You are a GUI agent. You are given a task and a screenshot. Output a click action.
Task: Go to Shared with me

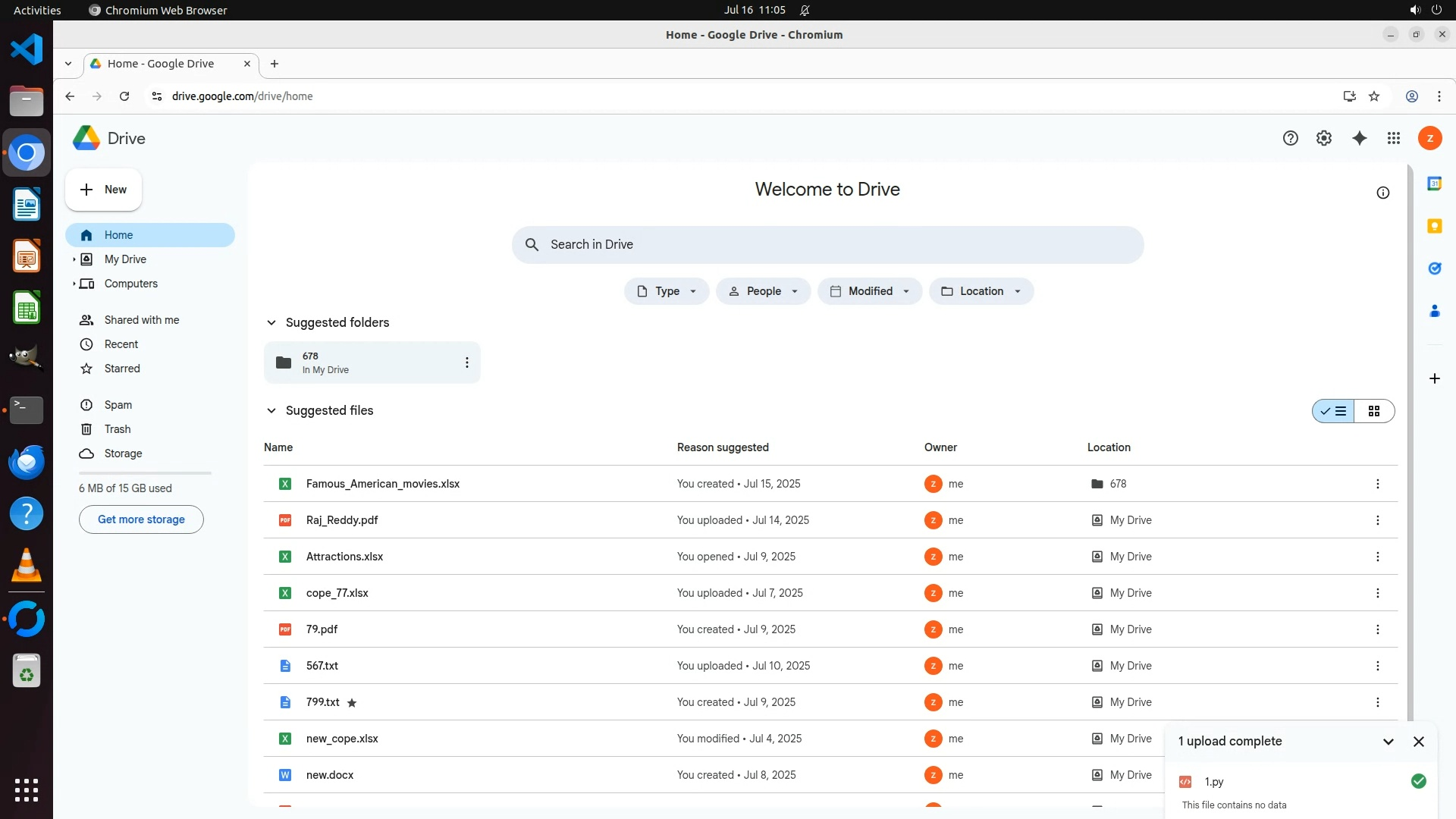pyautogui.click(x=142, y=320)
